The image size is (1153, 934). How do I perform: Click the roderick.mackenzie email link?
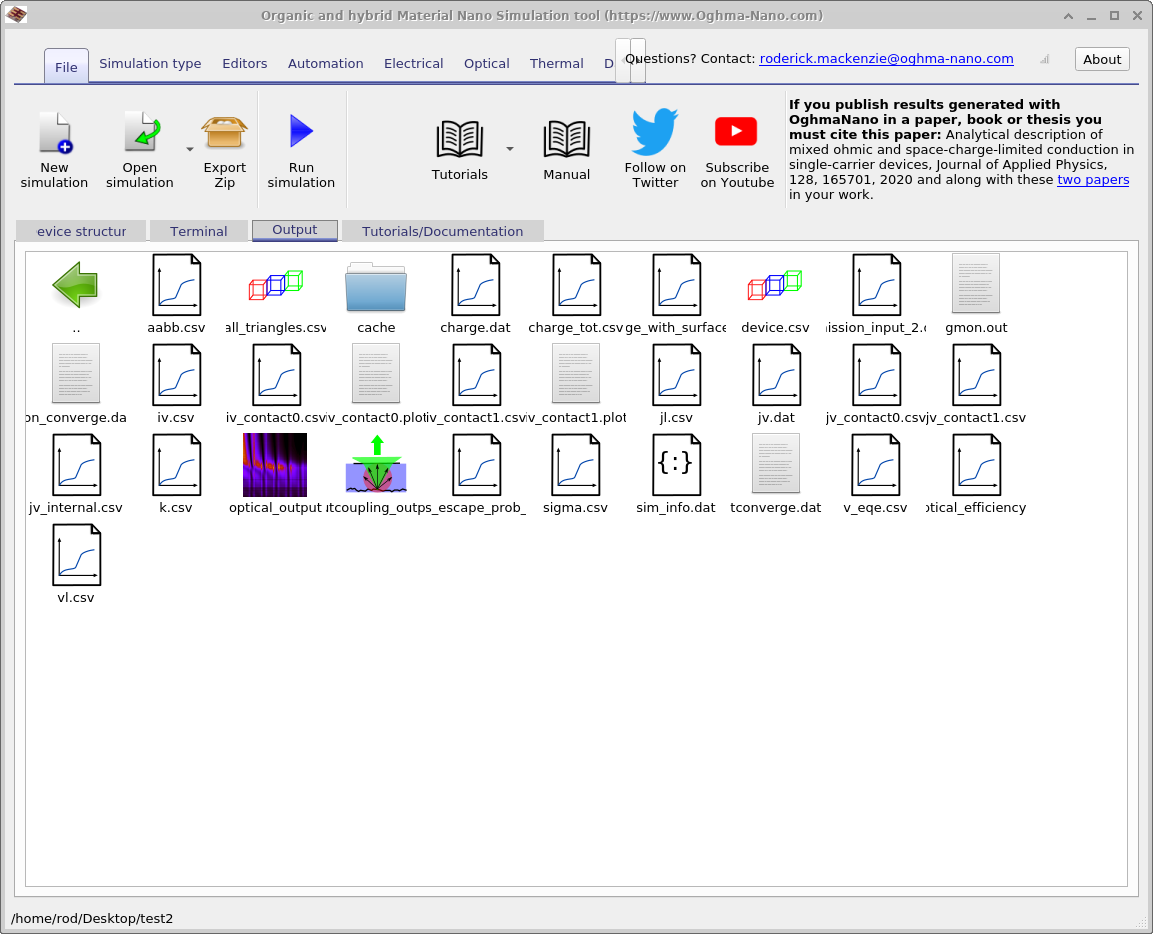click(886, 59)
